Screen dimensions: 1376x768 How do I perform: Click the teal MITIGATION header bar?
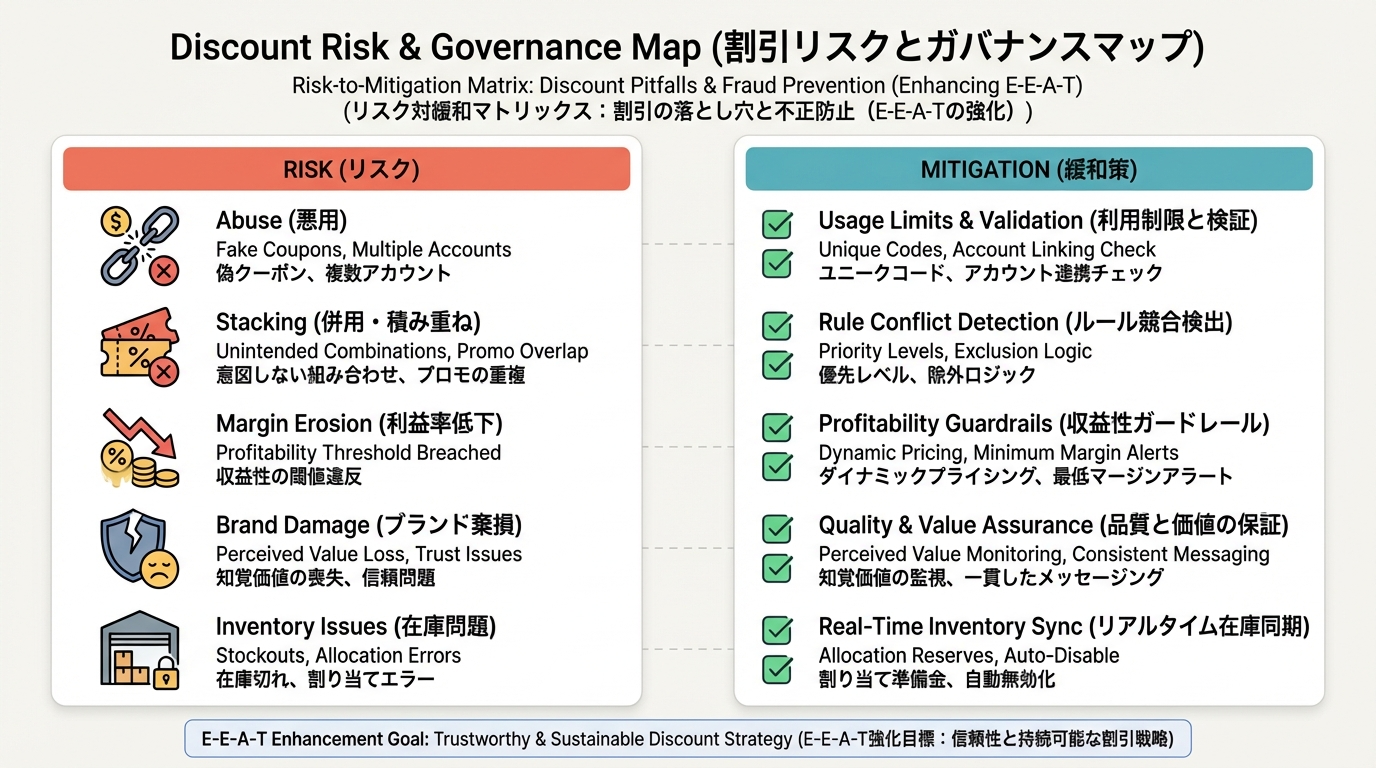(x=1028, y=169)
